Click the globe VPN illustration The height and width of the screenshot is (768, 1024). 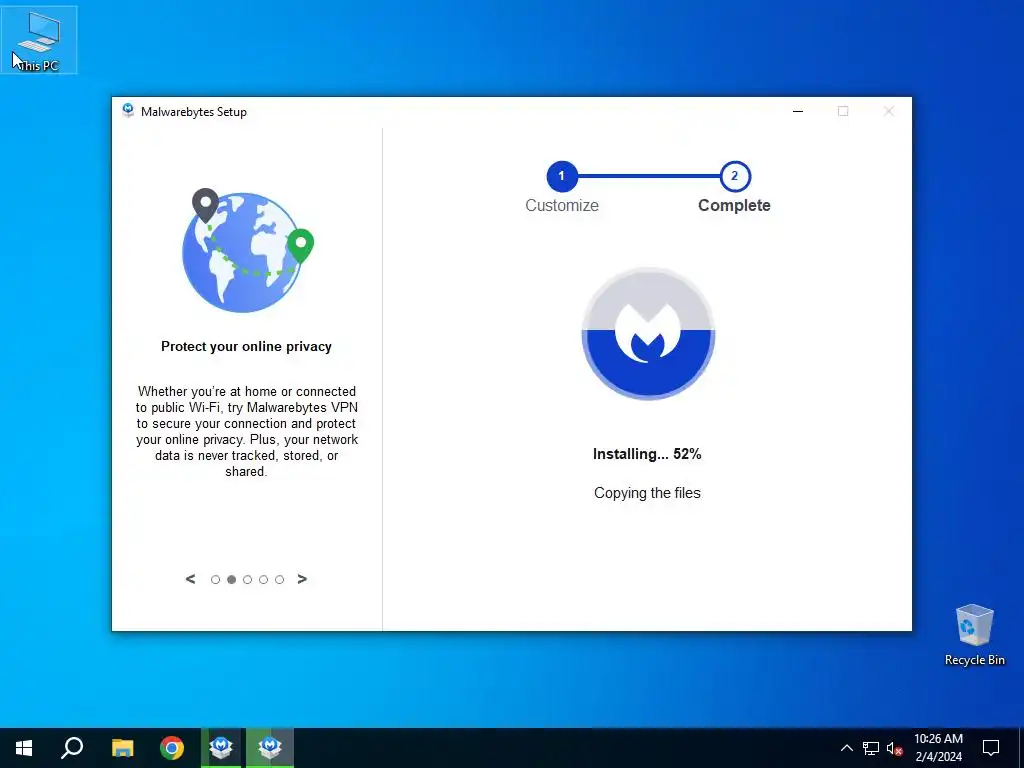tap(248, 250)
